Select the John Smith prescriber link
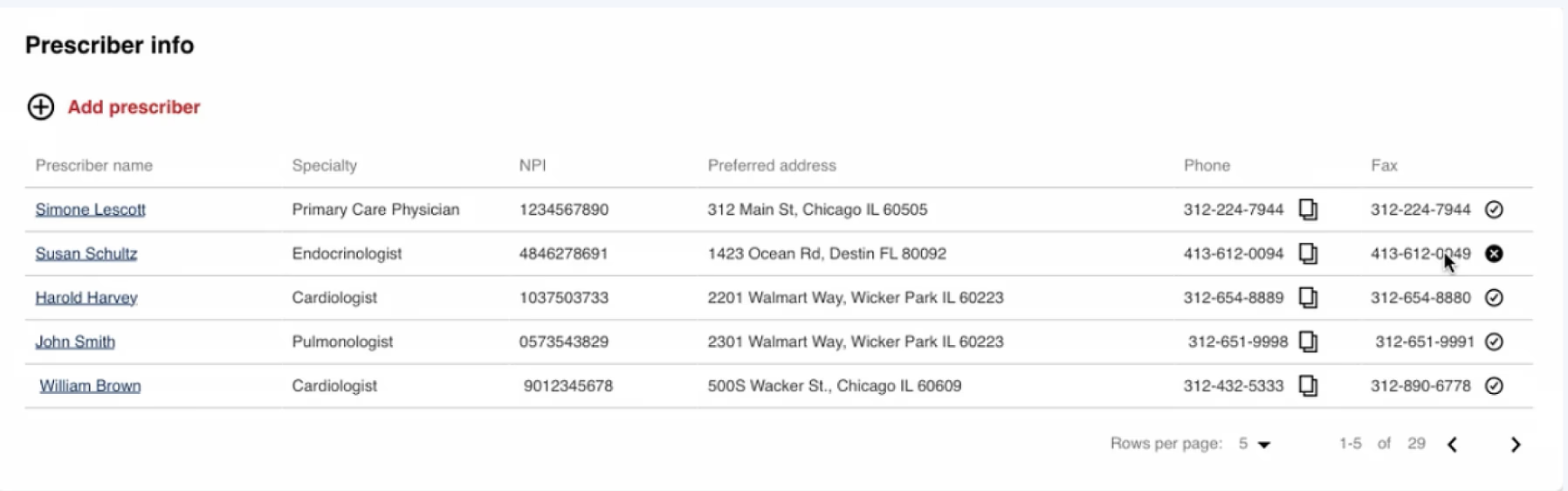Image resolution: width=1568 pixels, height=491 pixels. click(x=75, y=342)
